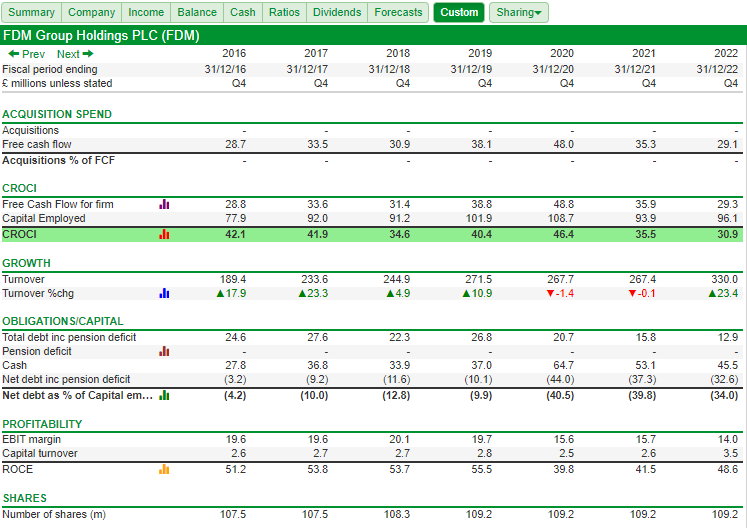Click the FDM Group Holdings PLC title
Screen dimensions: 747x528
(101, 36)
